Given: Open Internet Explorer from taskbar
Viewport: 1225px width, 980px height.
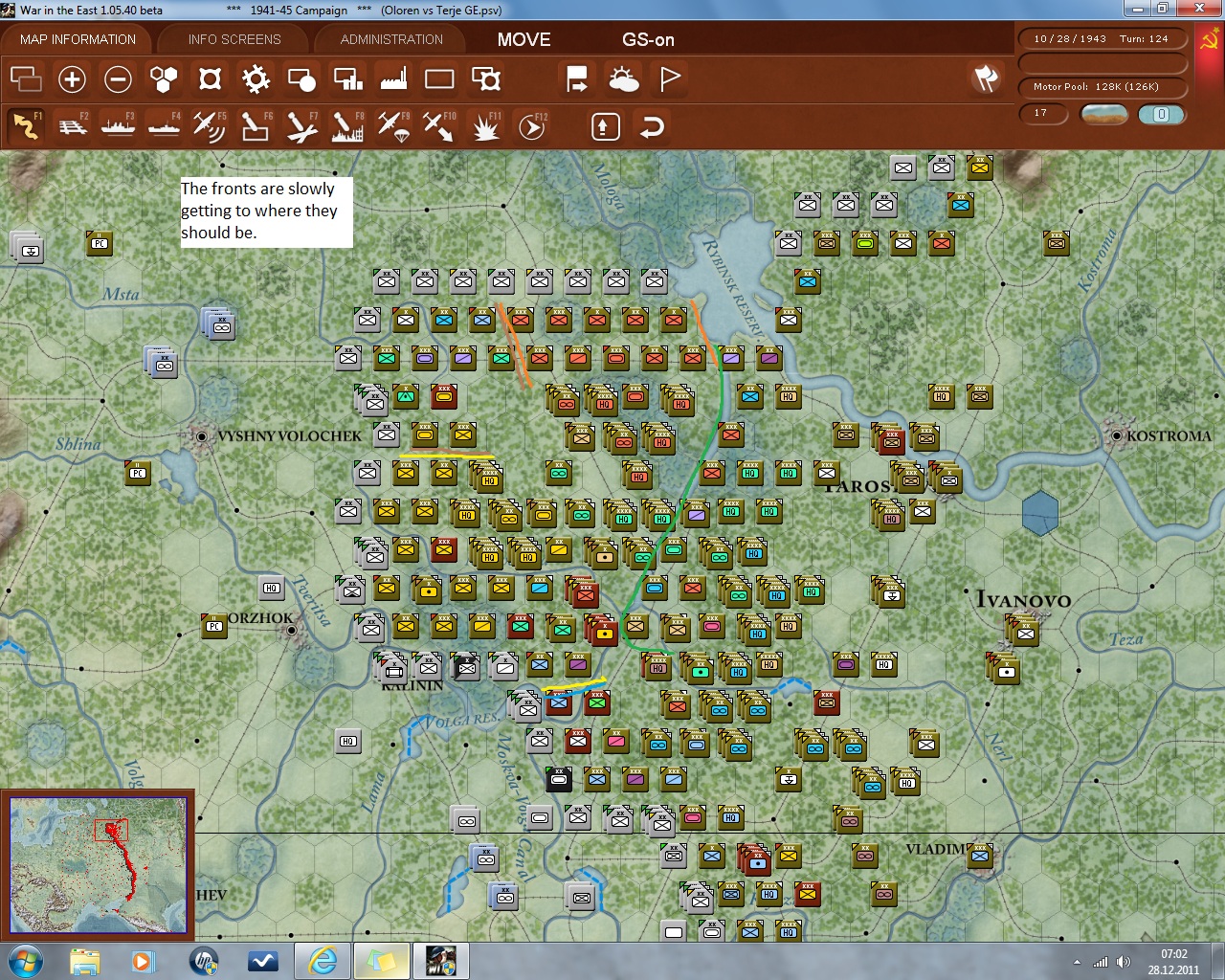Looking at the screenshot, I should tap(322, 961).
